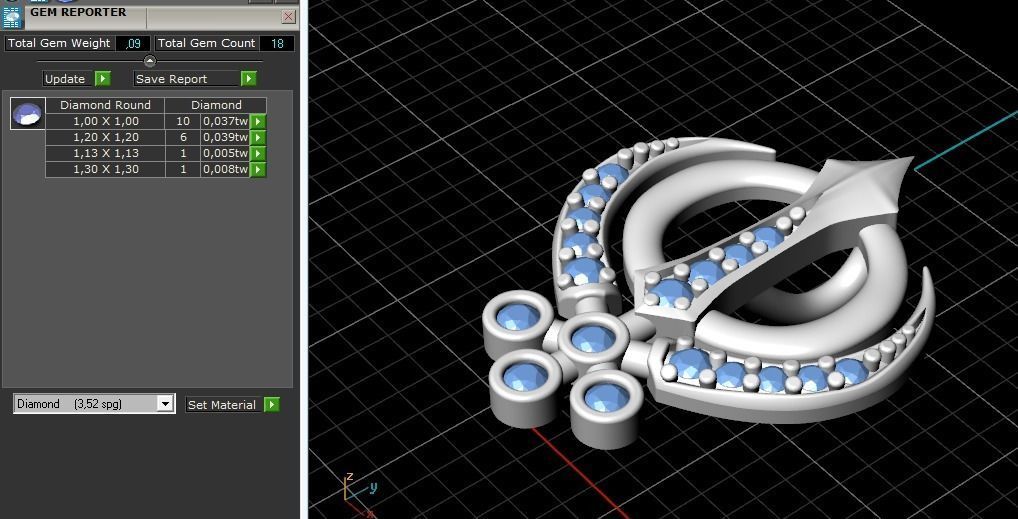This screenshot has height=519, width=1018.
Task: Click green arrow for 1,20 X 1,20 row
Action: 258,137
